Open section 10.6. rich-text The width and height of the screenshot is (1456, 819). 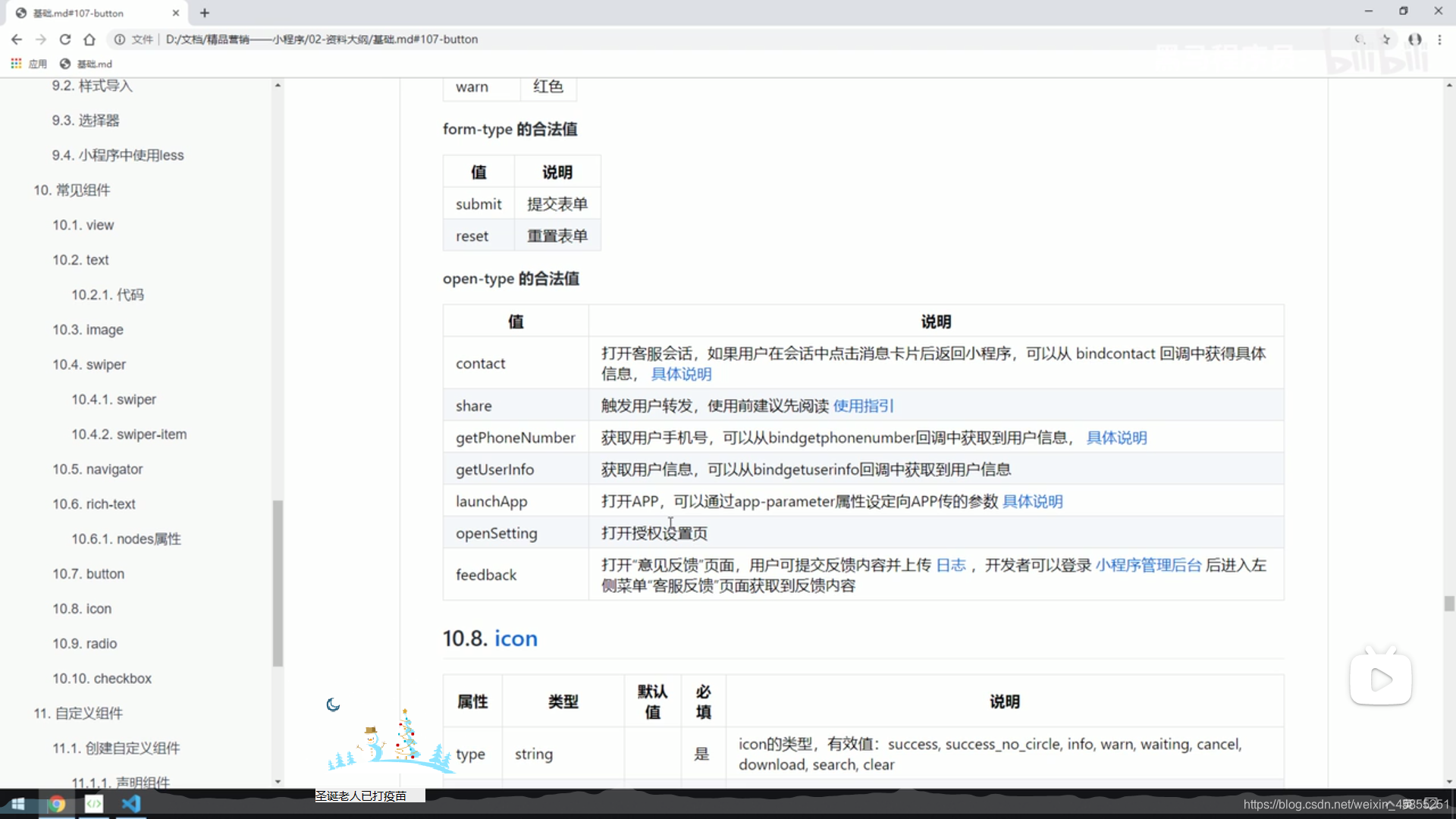click(94, 504)
